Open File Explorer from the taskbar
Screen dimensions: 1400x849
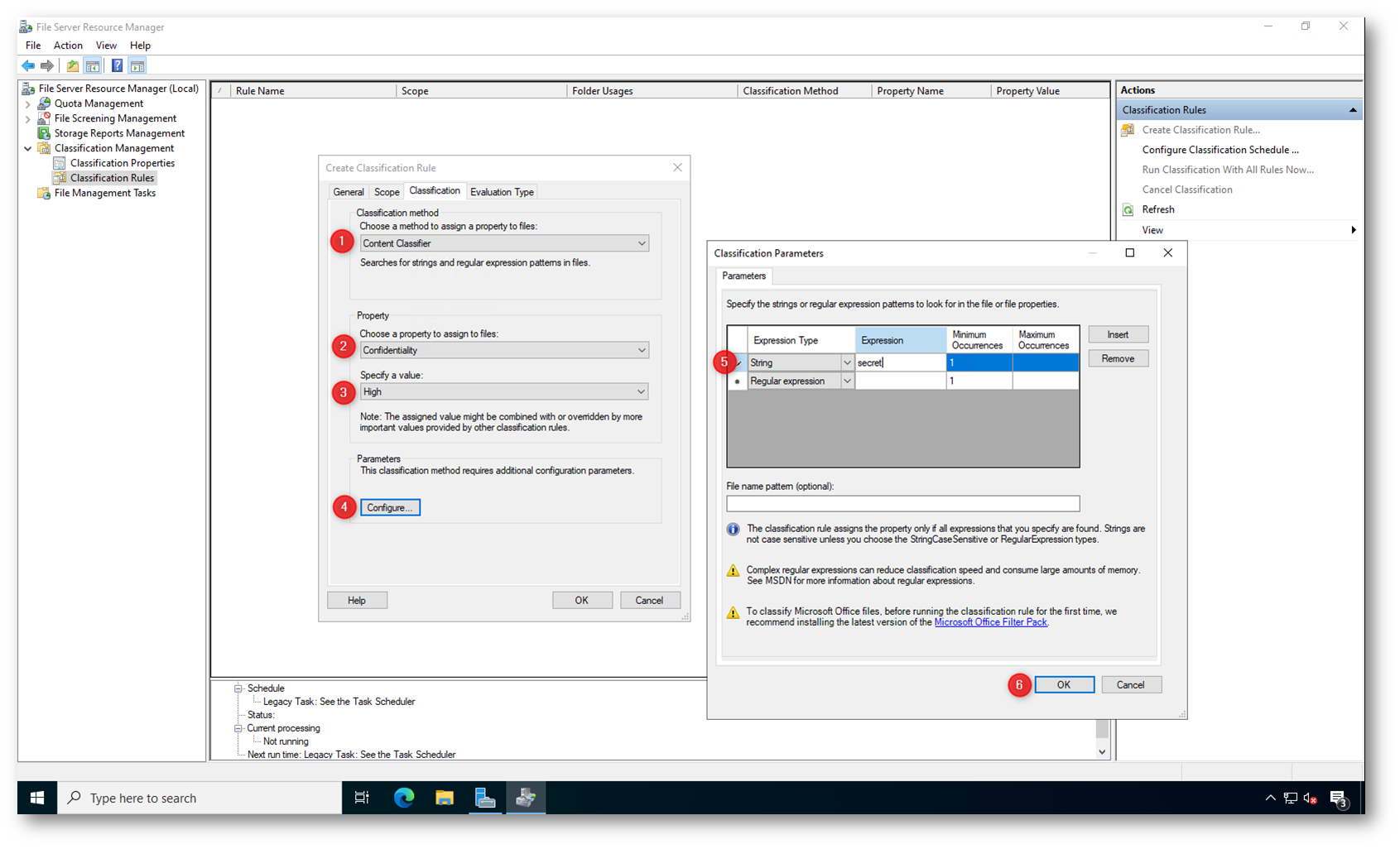(x=445, y=798)
